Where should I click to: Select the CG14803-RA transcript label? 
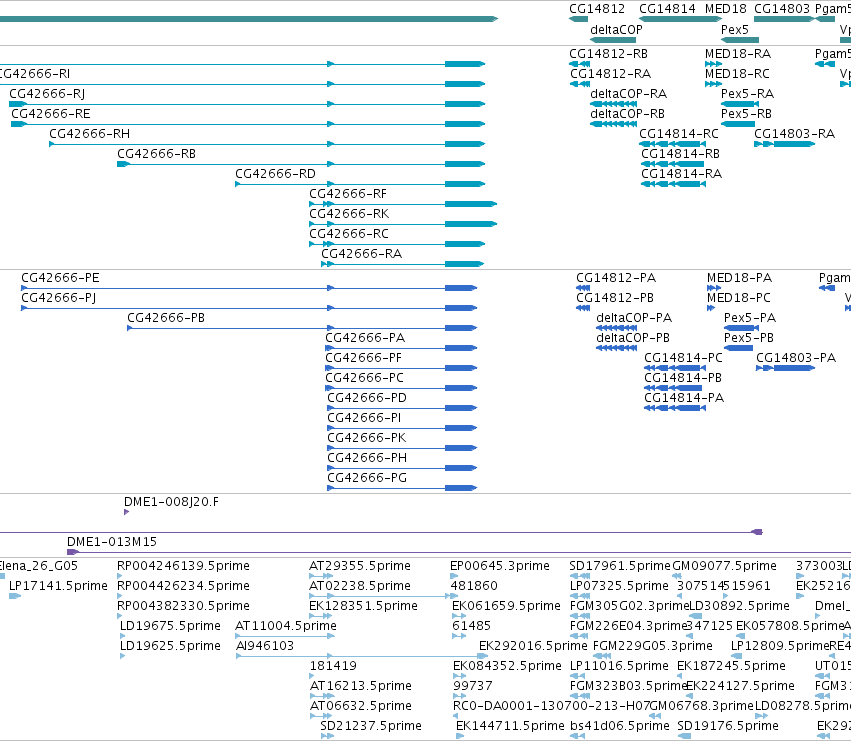pos(795,135)
